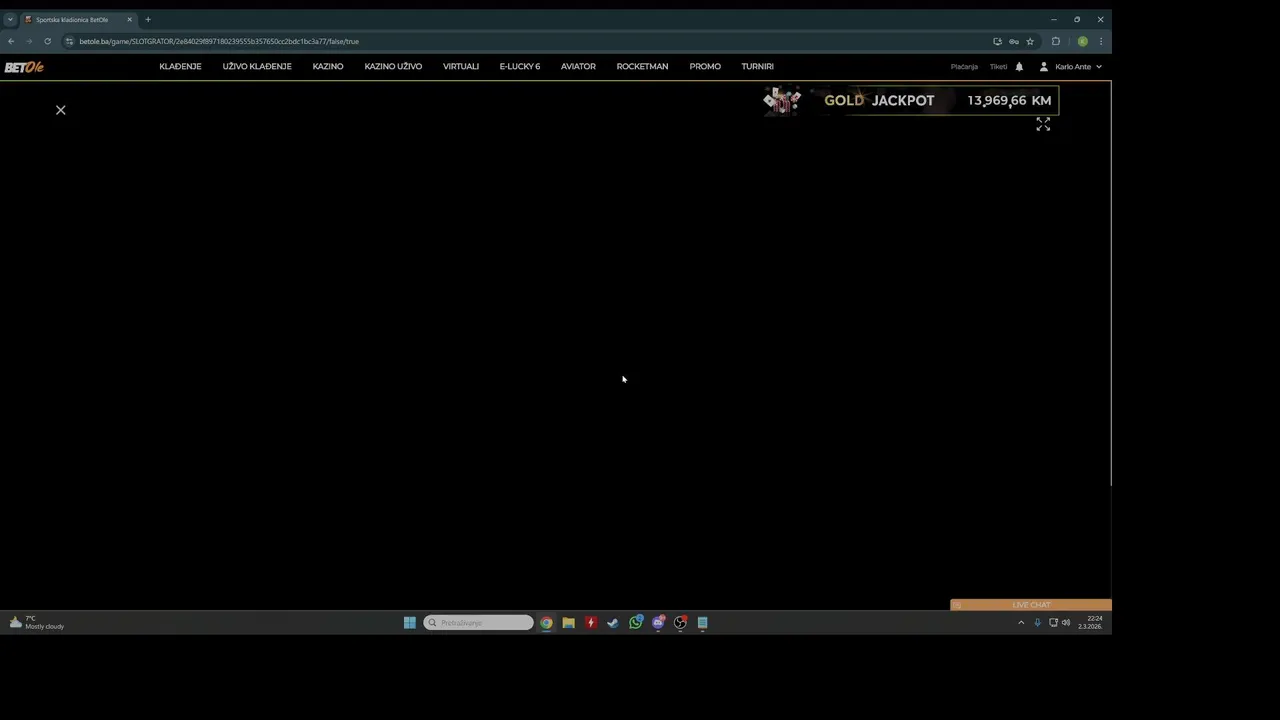Open the Chrome tab search dropdown
Image resolution: width=1280 pixels, height=720 pixels.
click(10, 19)
